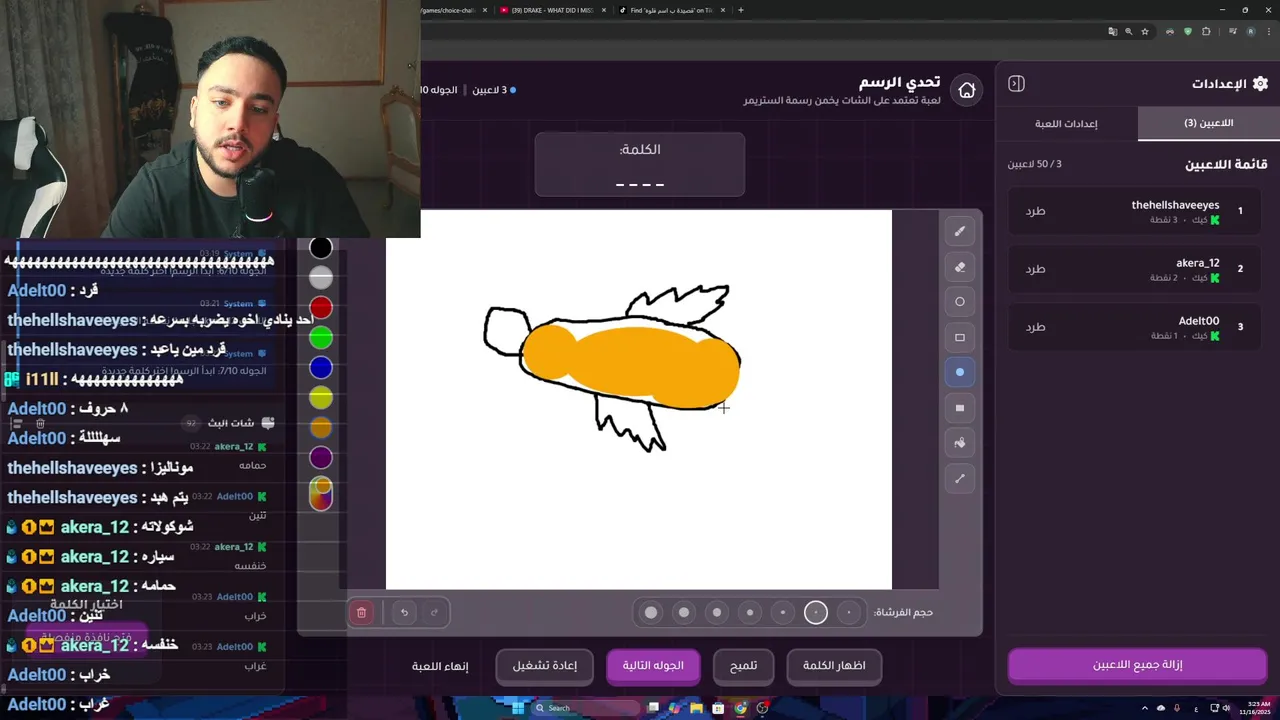Start next round الجوله التالية
This screenshot has width=1280, height=720.
pyautogui.click(x=653, y=666)
